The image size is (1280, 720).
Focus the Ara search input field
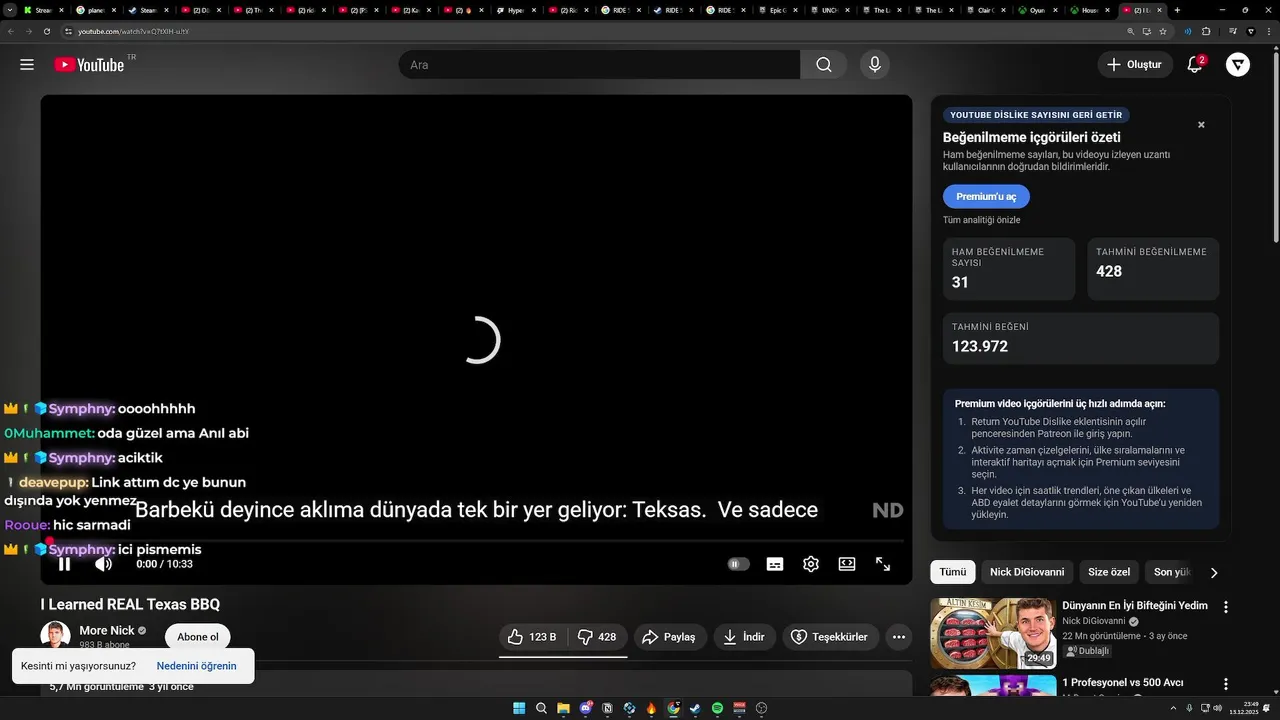[x=599, y=65]
